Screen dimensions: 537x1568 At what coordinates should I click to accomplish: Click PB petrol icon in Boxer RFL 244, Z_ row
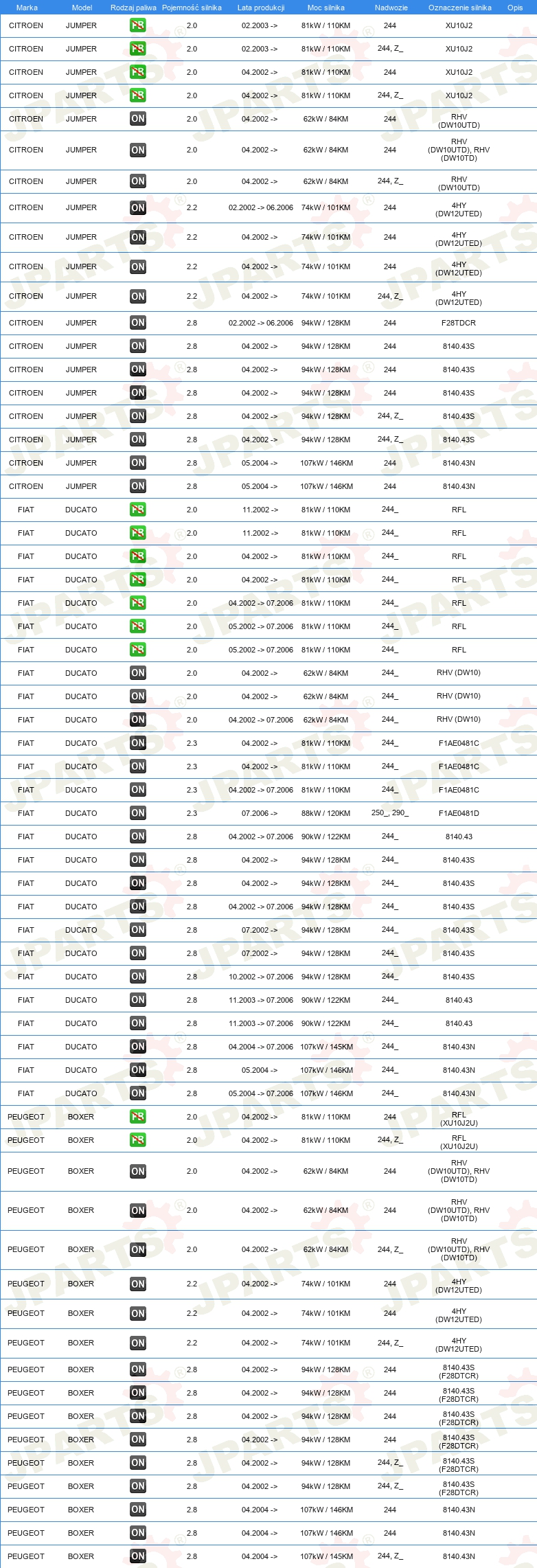click(x=138, y=1140)
